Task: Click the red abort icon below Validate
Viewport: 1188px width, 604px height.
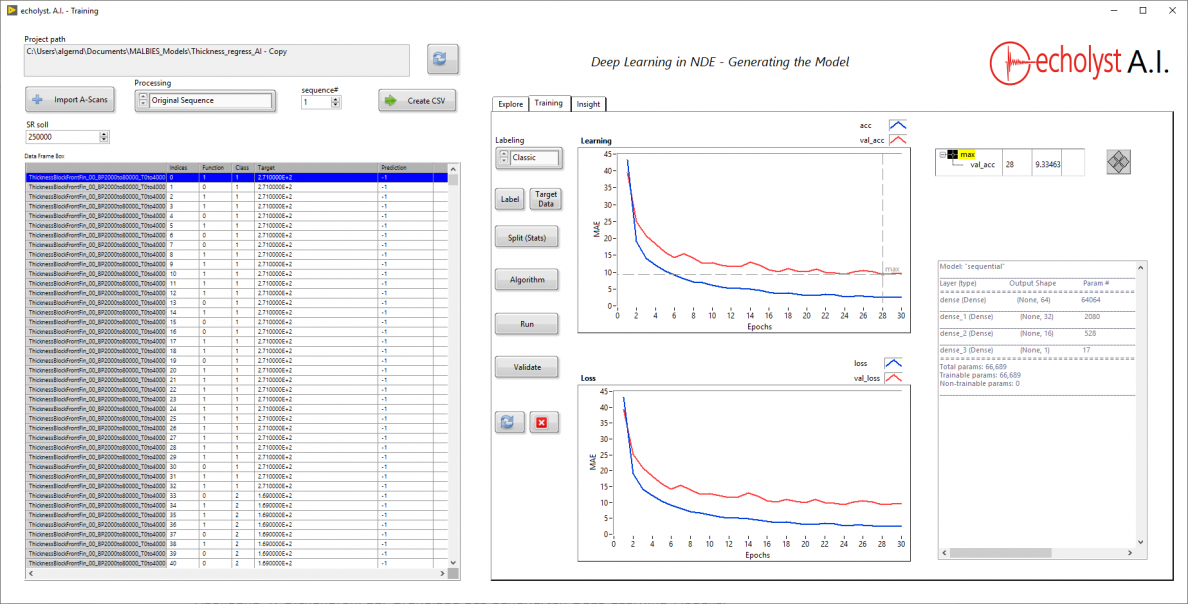Action: coord(544,422)
